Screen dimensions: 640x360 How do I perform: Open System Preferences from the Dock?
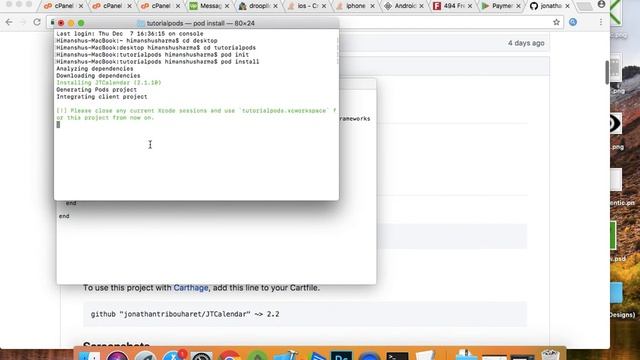pyautogui.click(x=201, y=355)
